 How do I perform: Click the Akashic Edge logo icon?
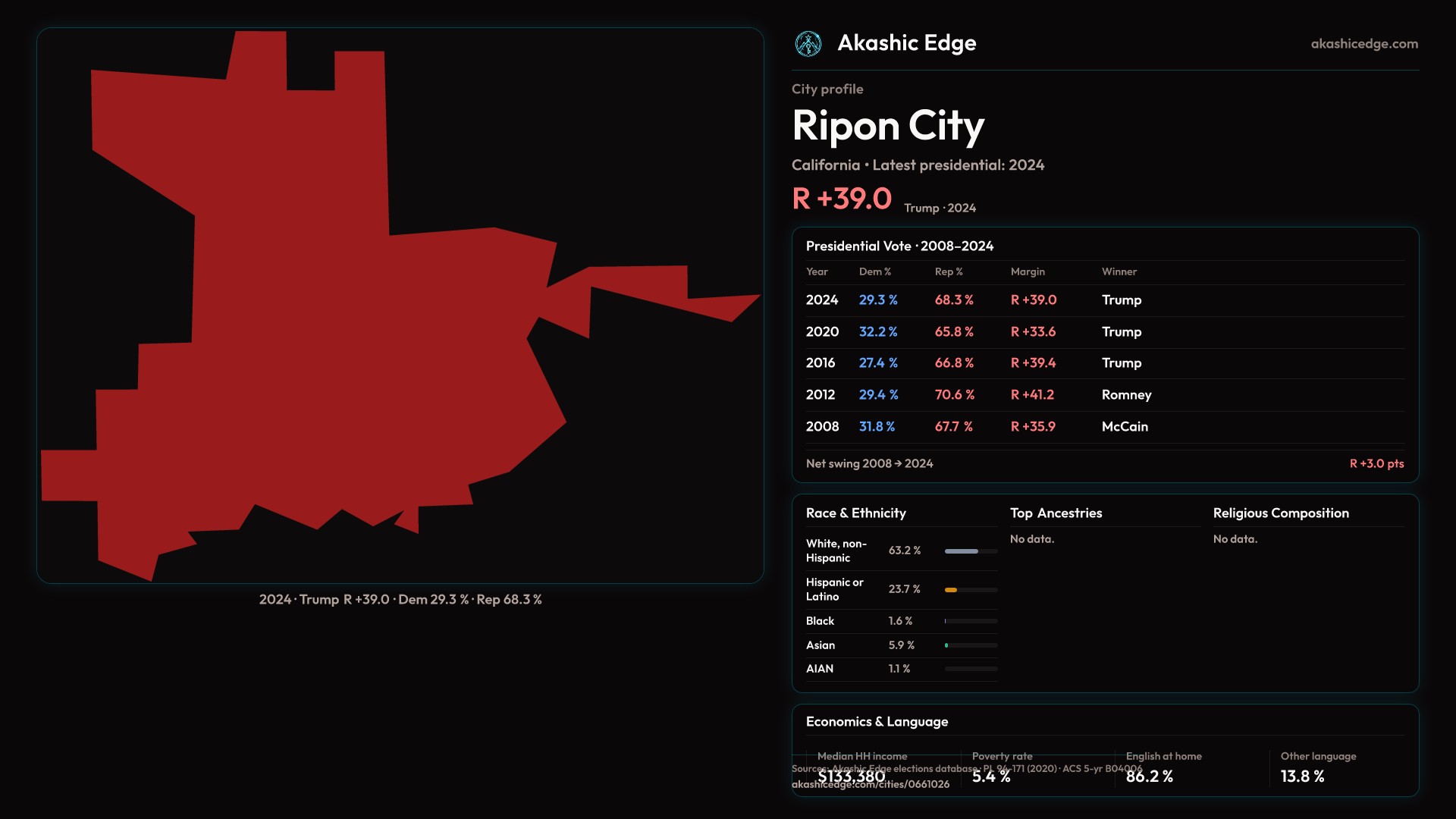(808, 44)
